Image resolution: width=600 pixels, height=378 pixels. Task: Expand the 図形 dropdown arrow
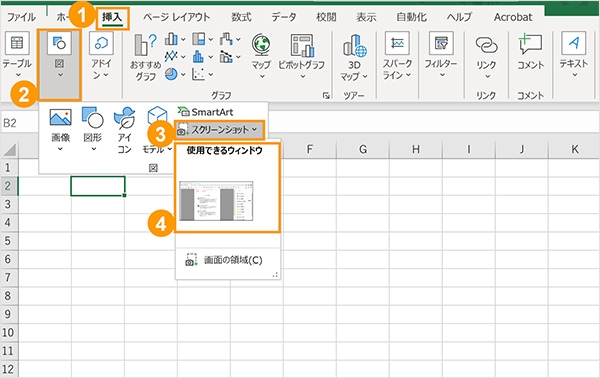click(x=93, y=149)
